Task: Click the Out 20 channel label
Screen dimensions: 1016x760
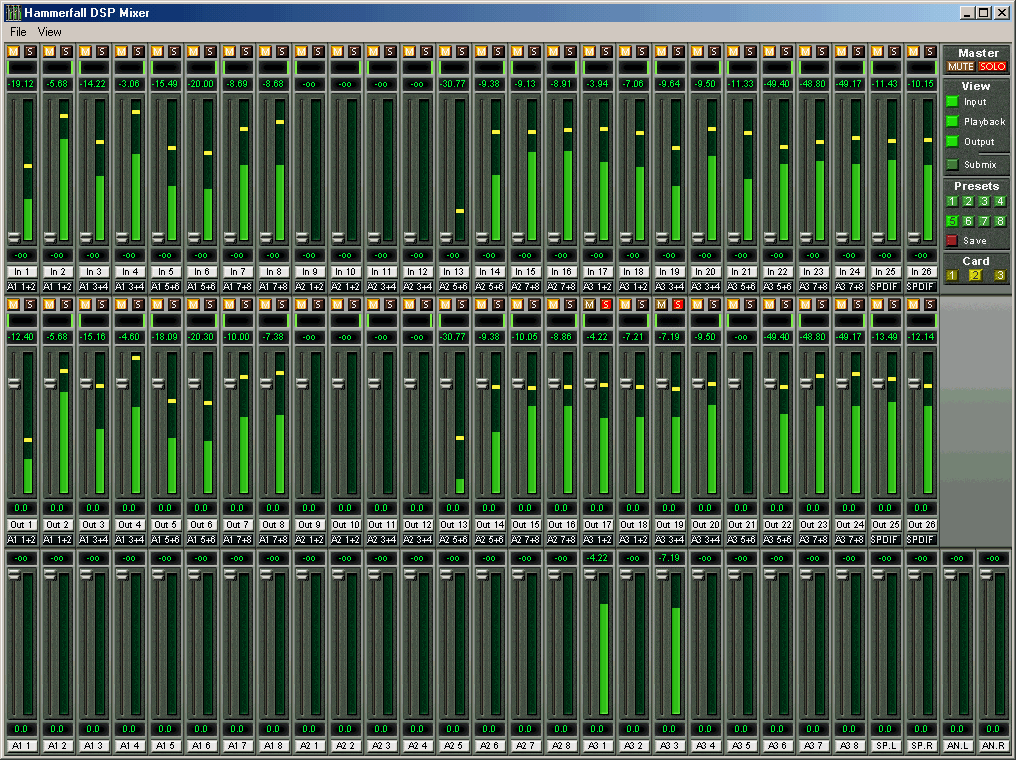Action: (705, 525)
